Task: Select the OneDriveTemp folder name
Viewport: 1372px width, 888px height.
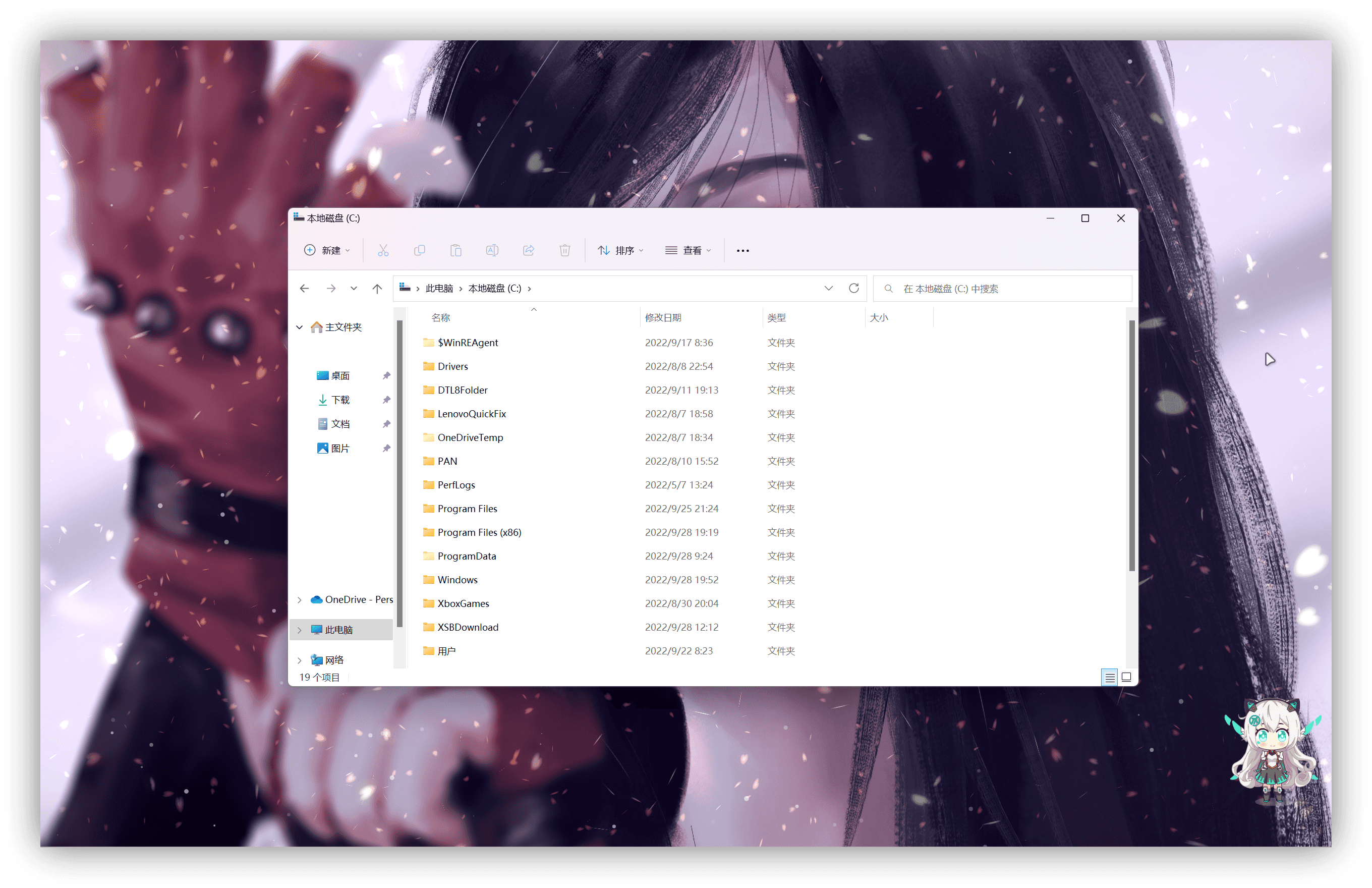Action: pyautogui.click(x=471, y=437)
